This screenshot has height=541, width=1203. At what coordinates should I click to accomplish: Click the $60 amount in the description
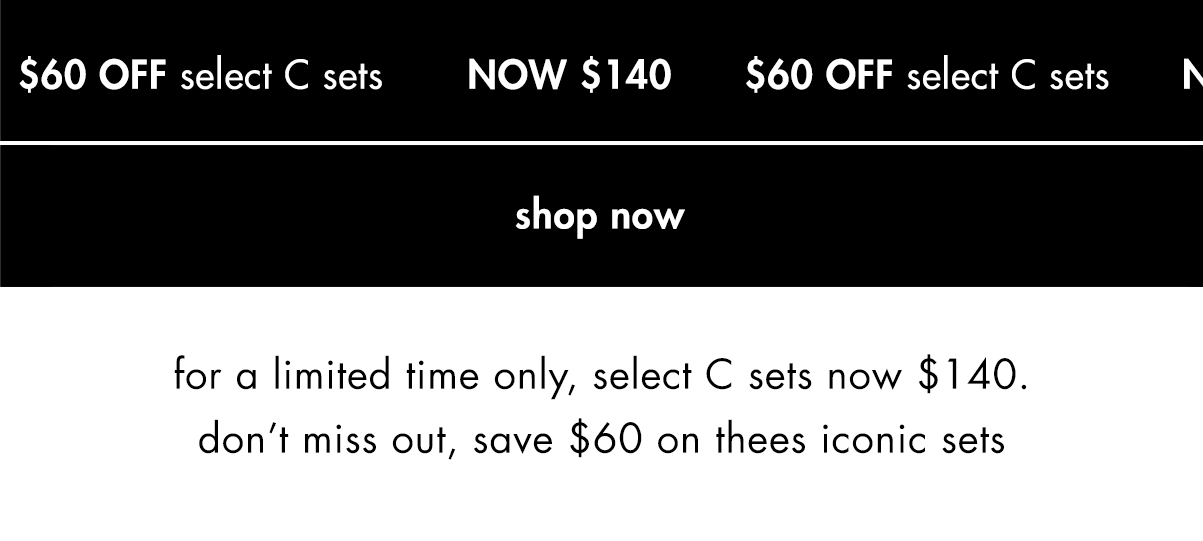click(x=605, y=440)
